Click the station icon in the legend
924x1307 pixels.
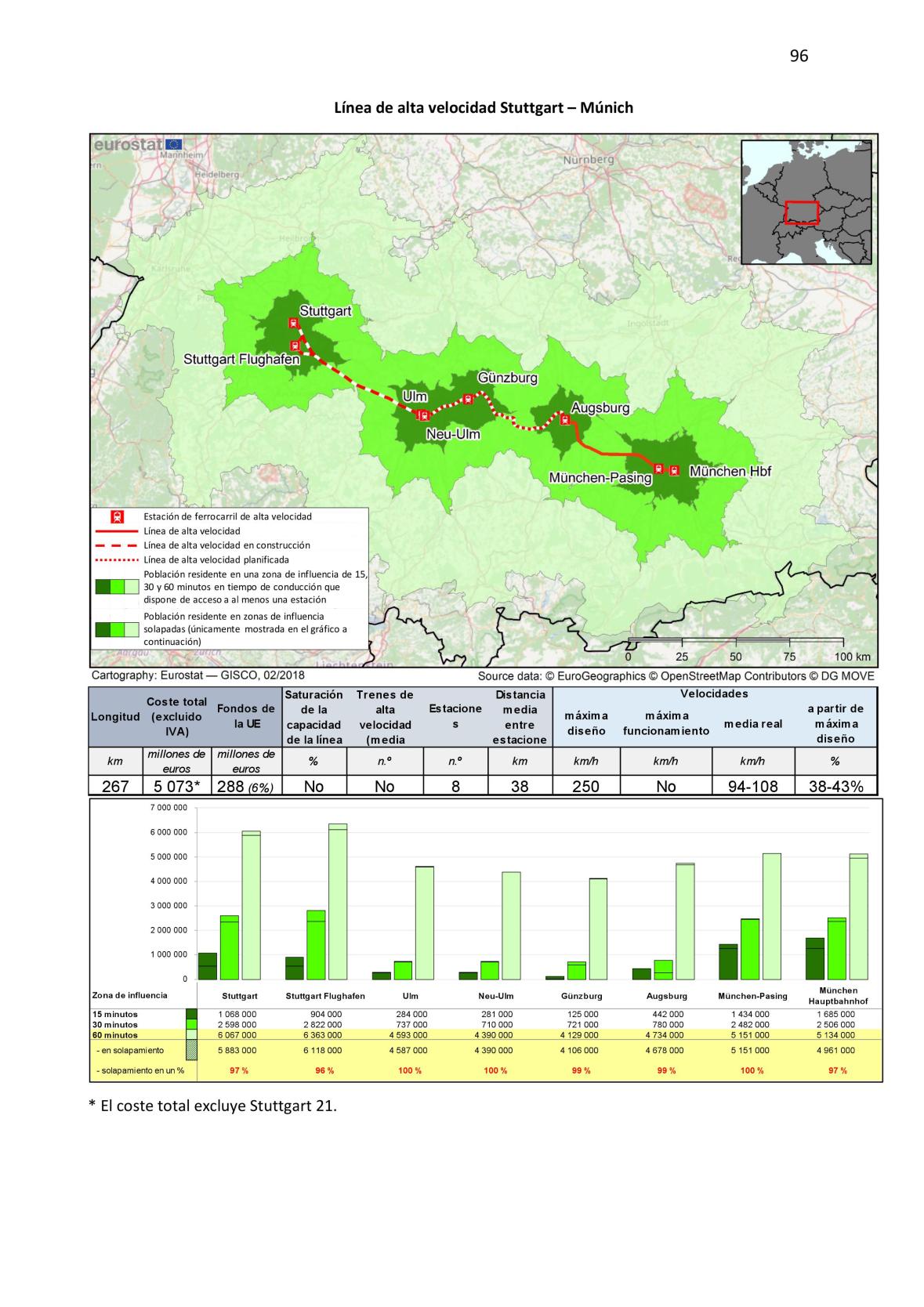pyautogui.click(x=117, y=516)
